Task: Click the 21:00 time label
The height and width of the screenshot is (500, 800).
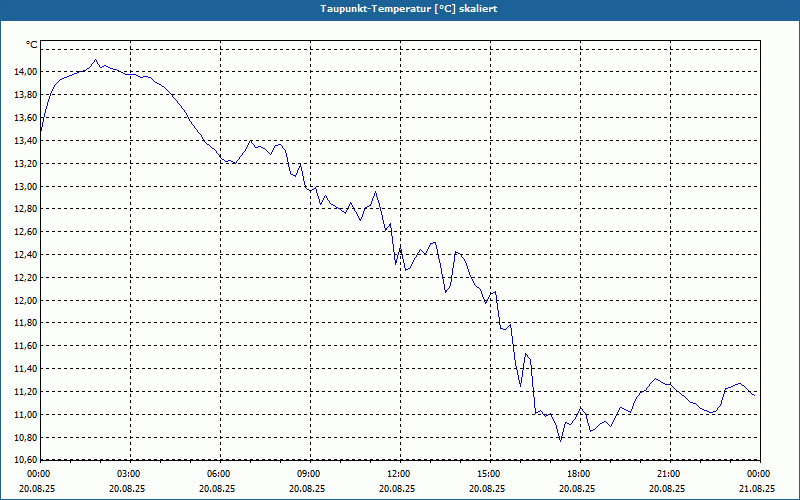Action: (x=670, y=474)
